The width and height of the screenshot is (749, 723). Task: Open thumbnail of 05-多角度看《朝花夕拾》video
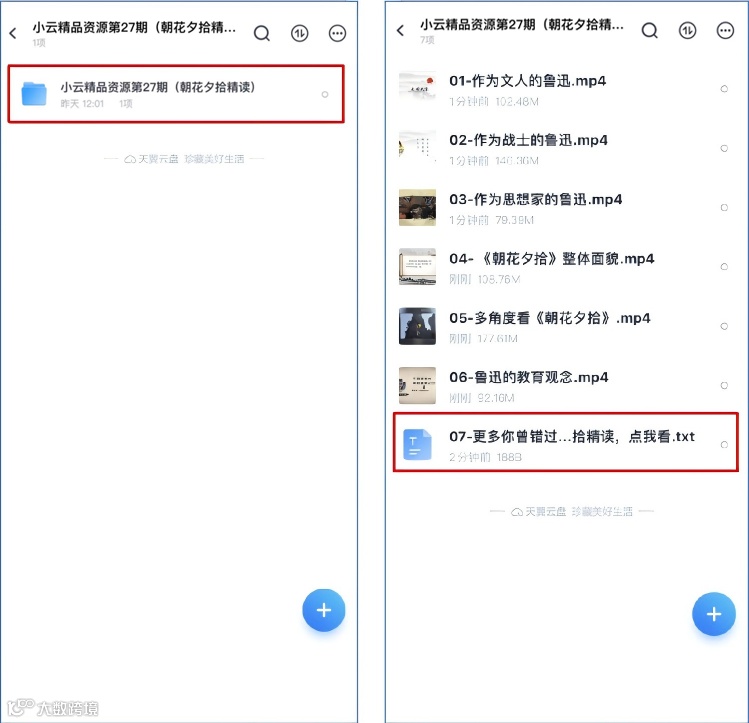[x=417, y=326]
